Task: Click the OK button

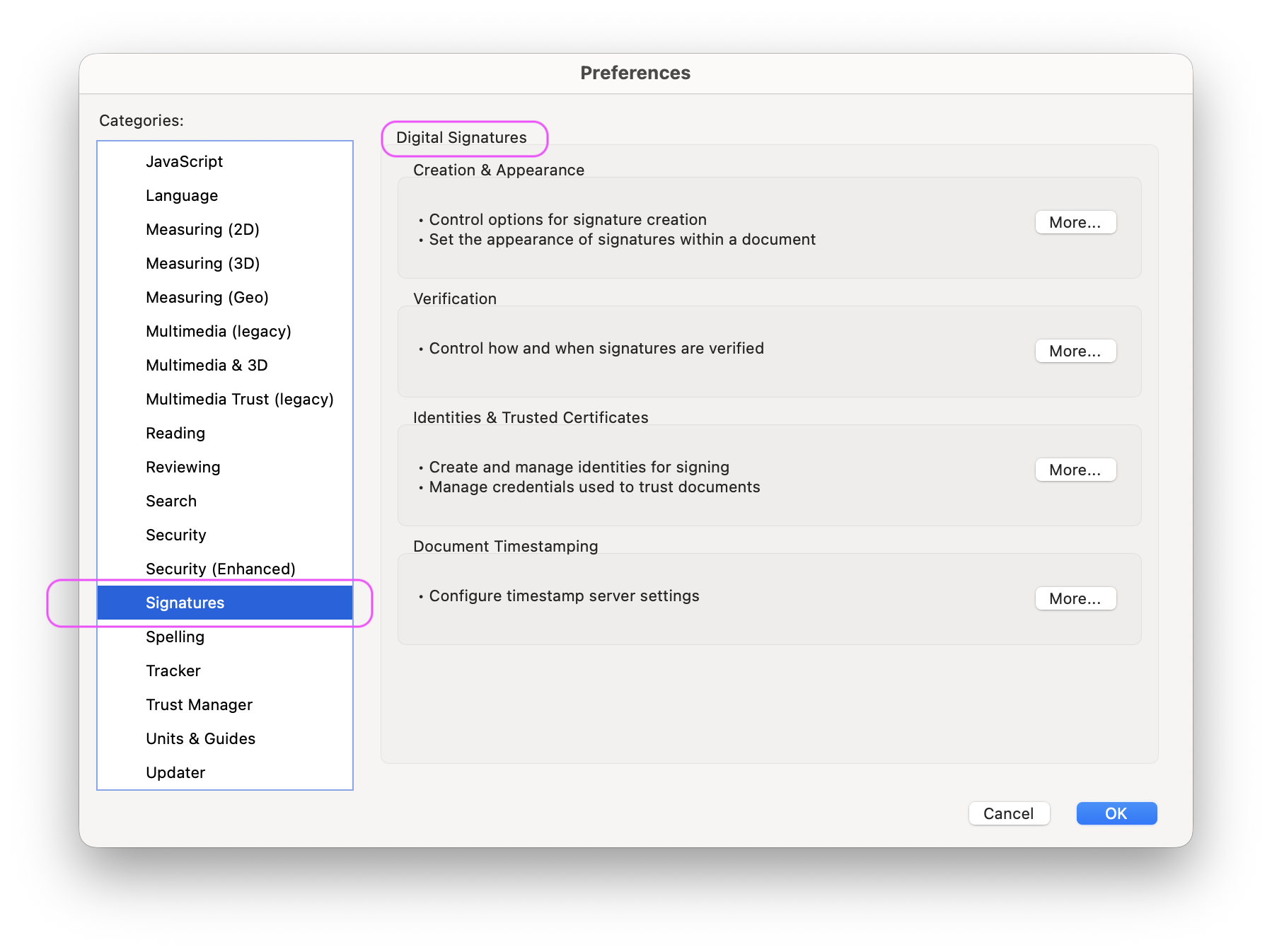Action: tap(1116, 813)
